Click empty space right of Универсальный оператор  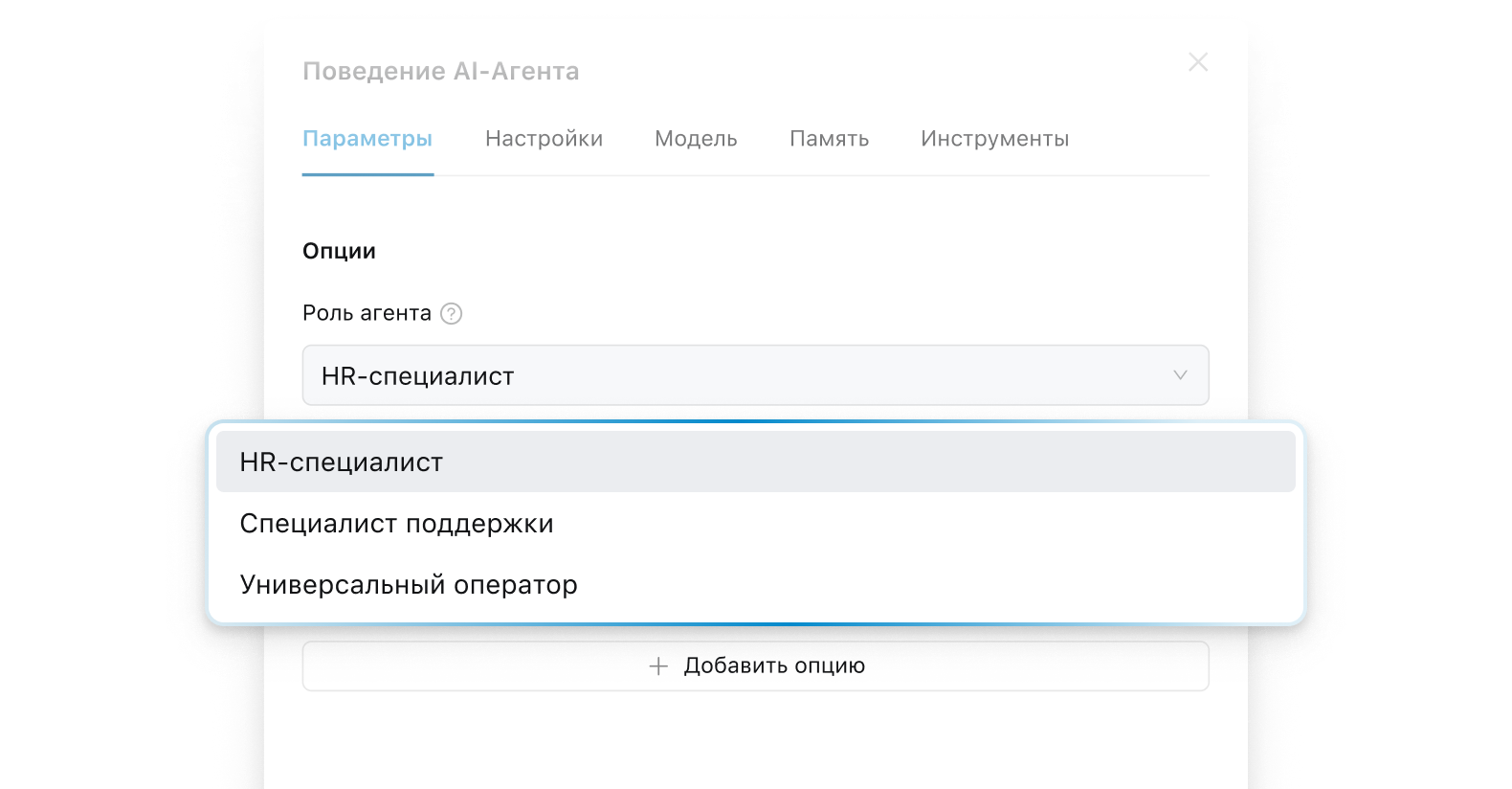coord(938,585)
